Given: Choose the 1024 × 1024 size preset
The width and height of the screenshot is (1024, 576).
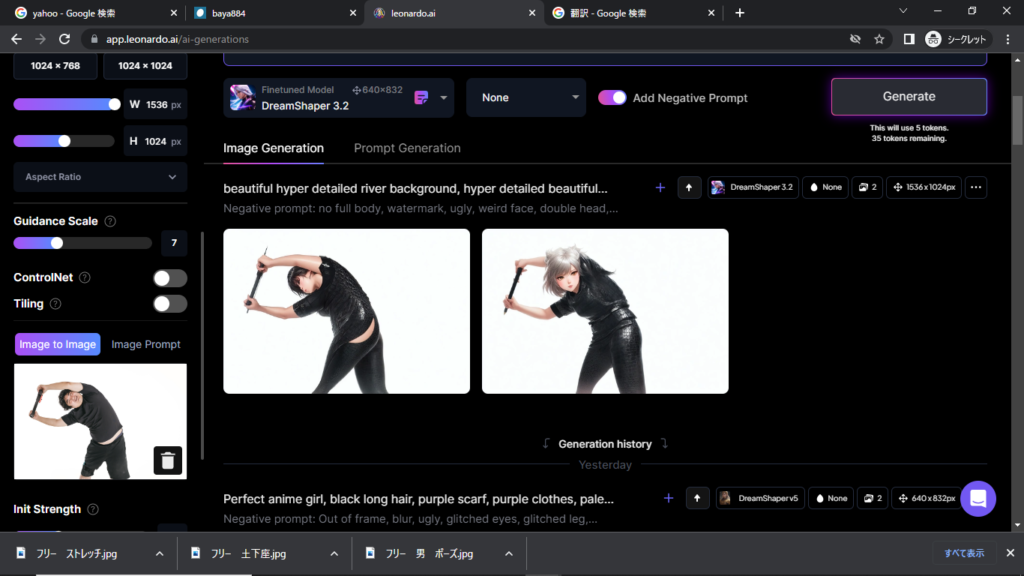Looking at the screenshot, I should pos(145,66).
